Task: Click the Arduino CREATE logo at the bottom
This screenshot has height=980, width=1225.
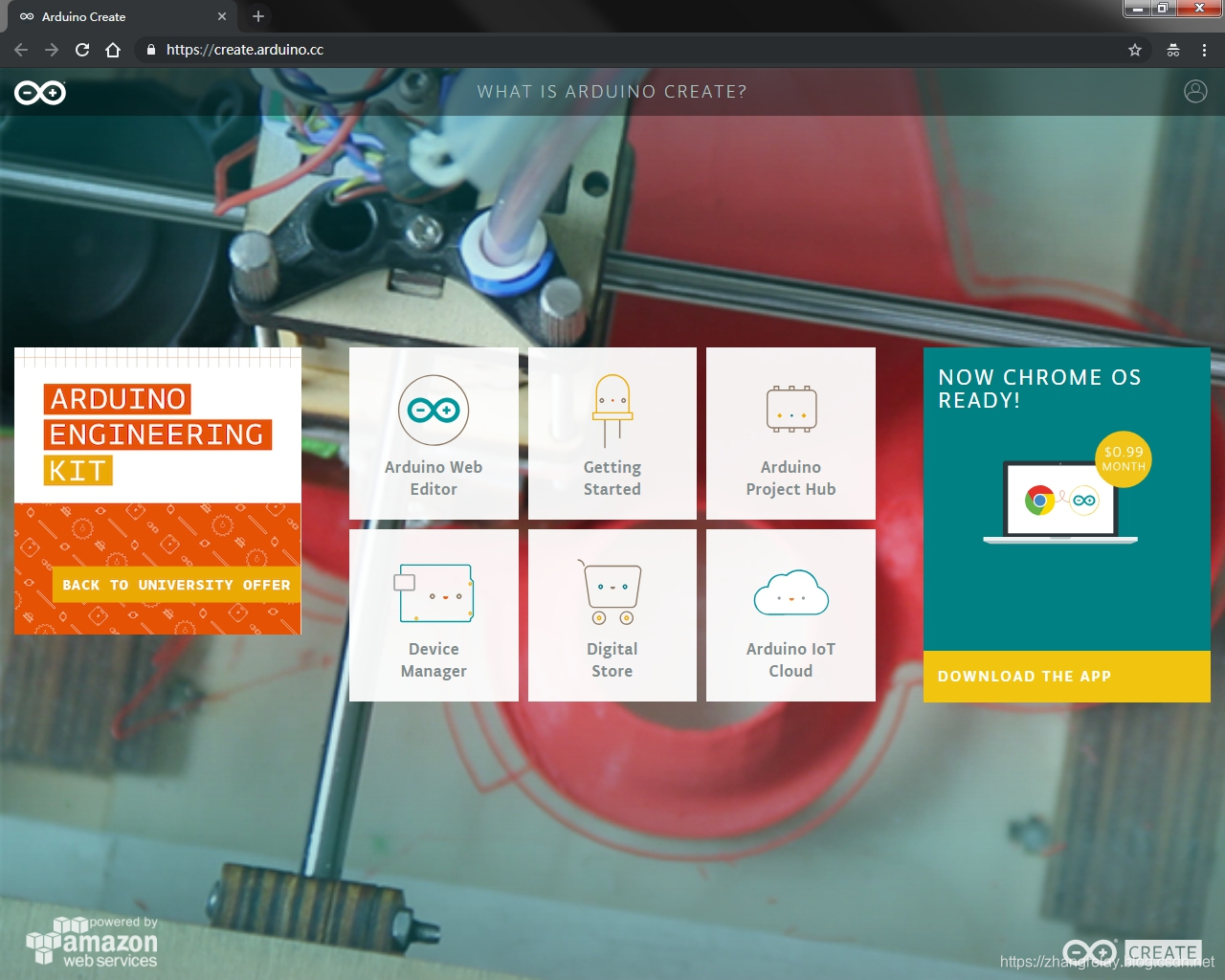Action: [x=1132, y=952]
